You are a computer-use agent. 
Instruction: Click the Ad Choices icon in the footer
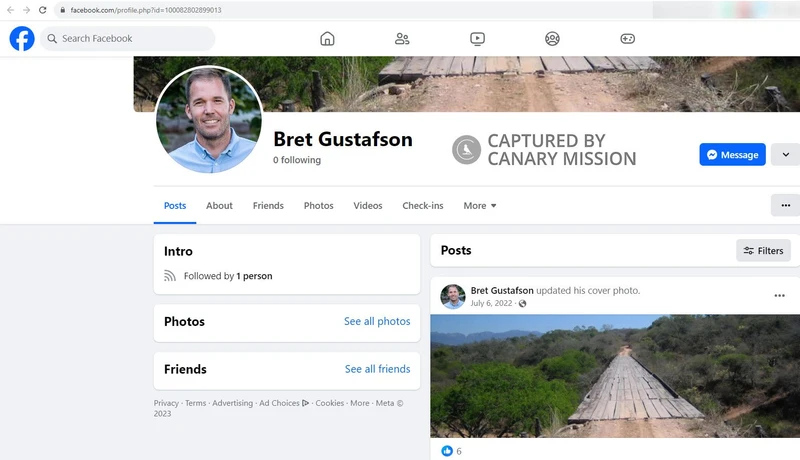tap(306, 403)
